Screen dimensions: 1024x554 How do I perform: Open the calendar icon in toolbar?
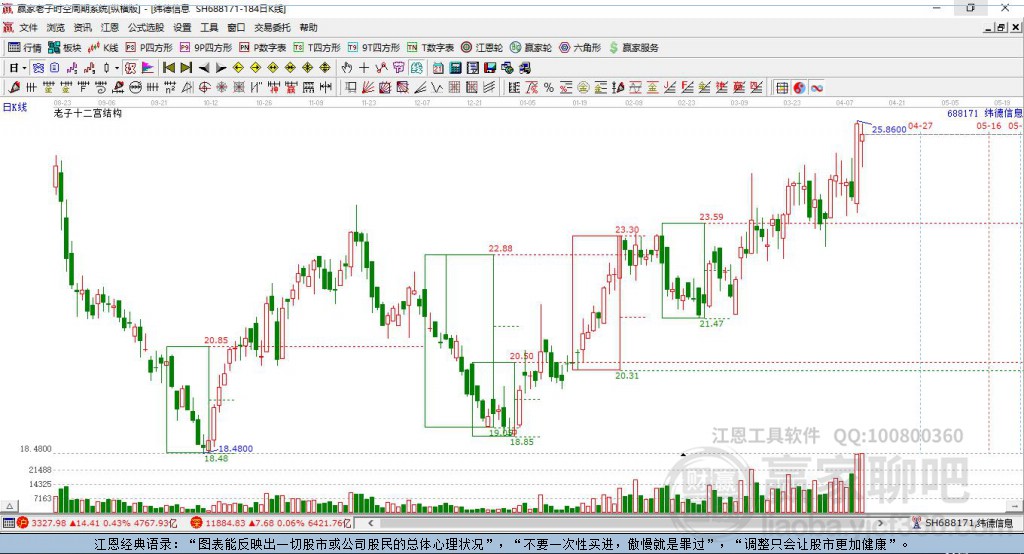click(438, 68)
